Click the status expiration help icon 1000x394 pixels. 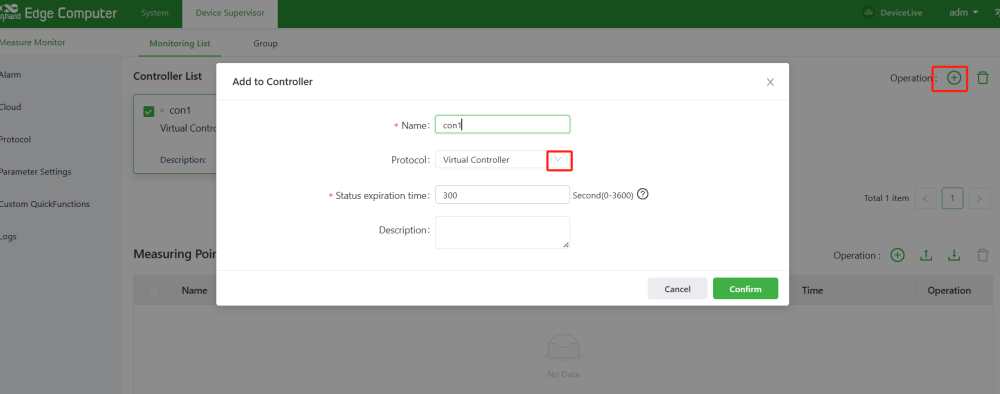tap(643, 194)
